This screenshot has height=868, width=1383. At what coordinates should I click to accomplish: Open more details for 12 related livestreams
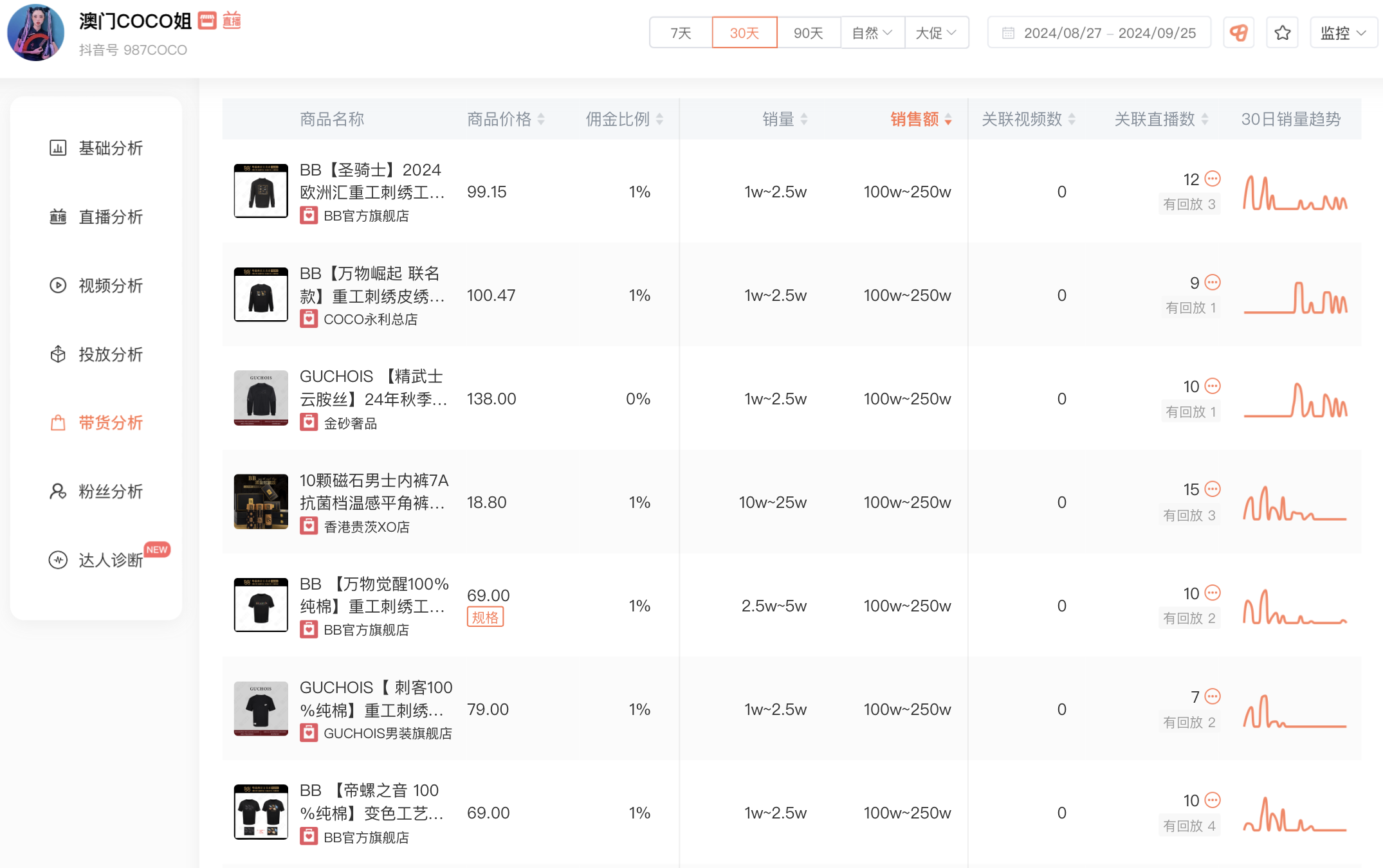[x=1213, y=178]
